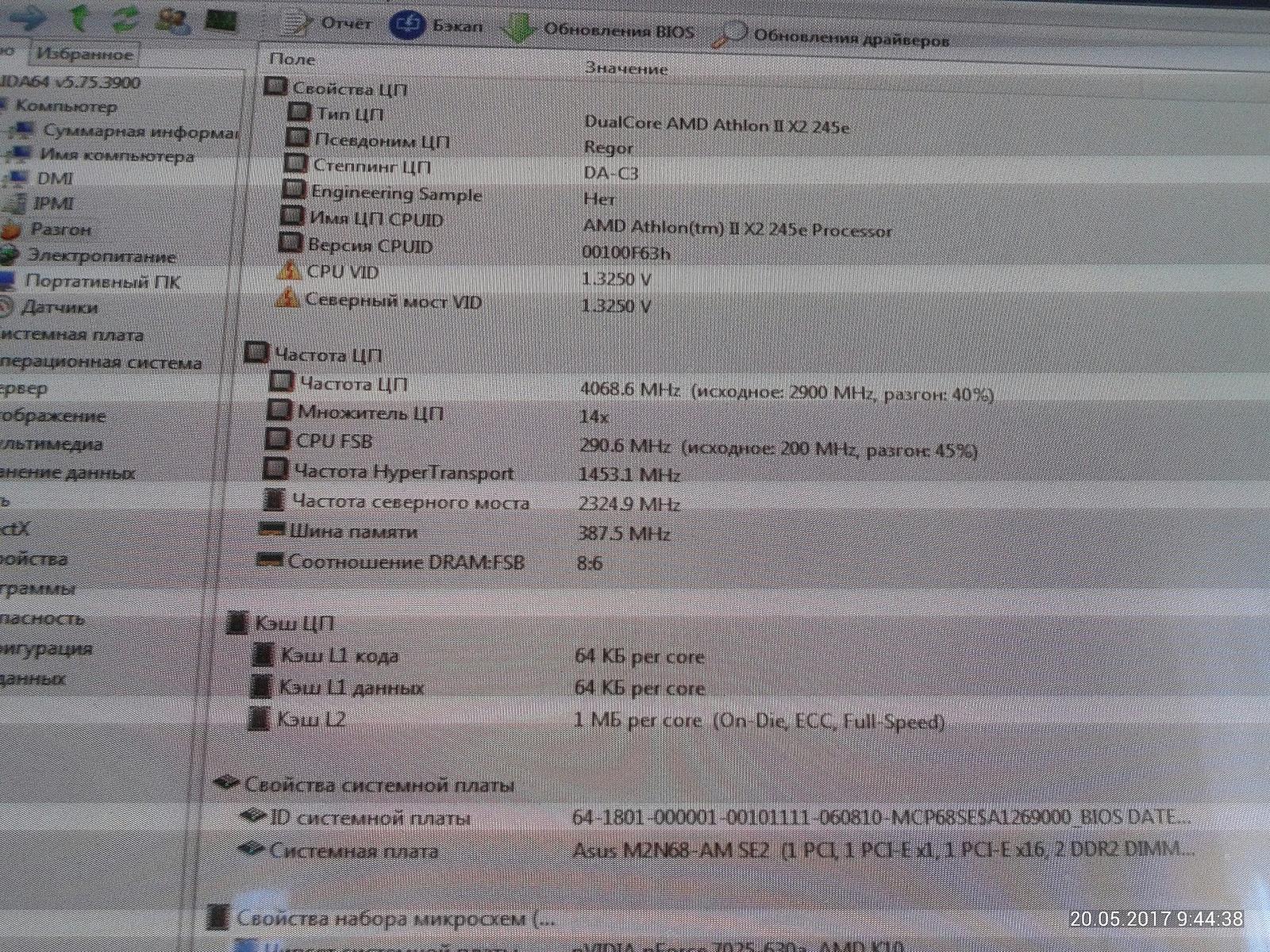
Task: Select the DA-C3 stepping value
Action: [x=610, y=173]
